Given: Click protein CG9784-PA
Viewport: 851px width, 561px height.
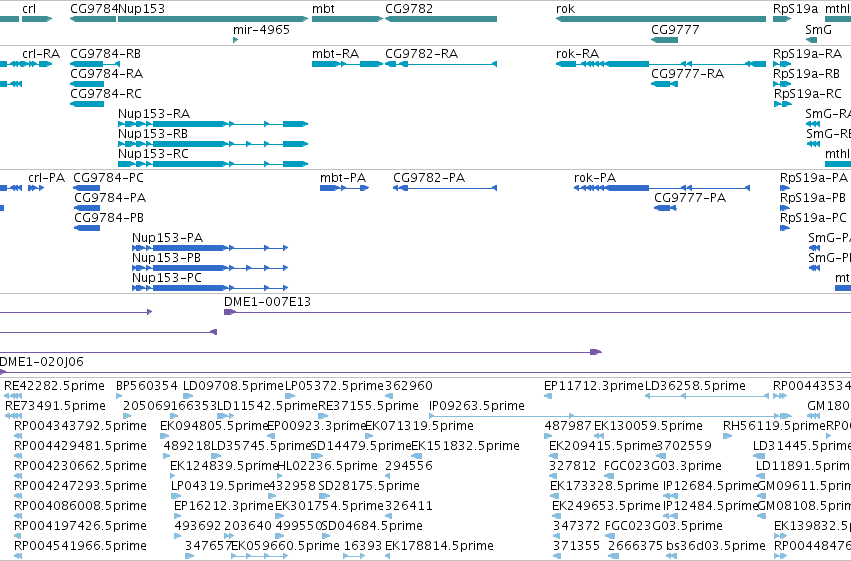Looking at the screenshot, I should coord(87,208).
